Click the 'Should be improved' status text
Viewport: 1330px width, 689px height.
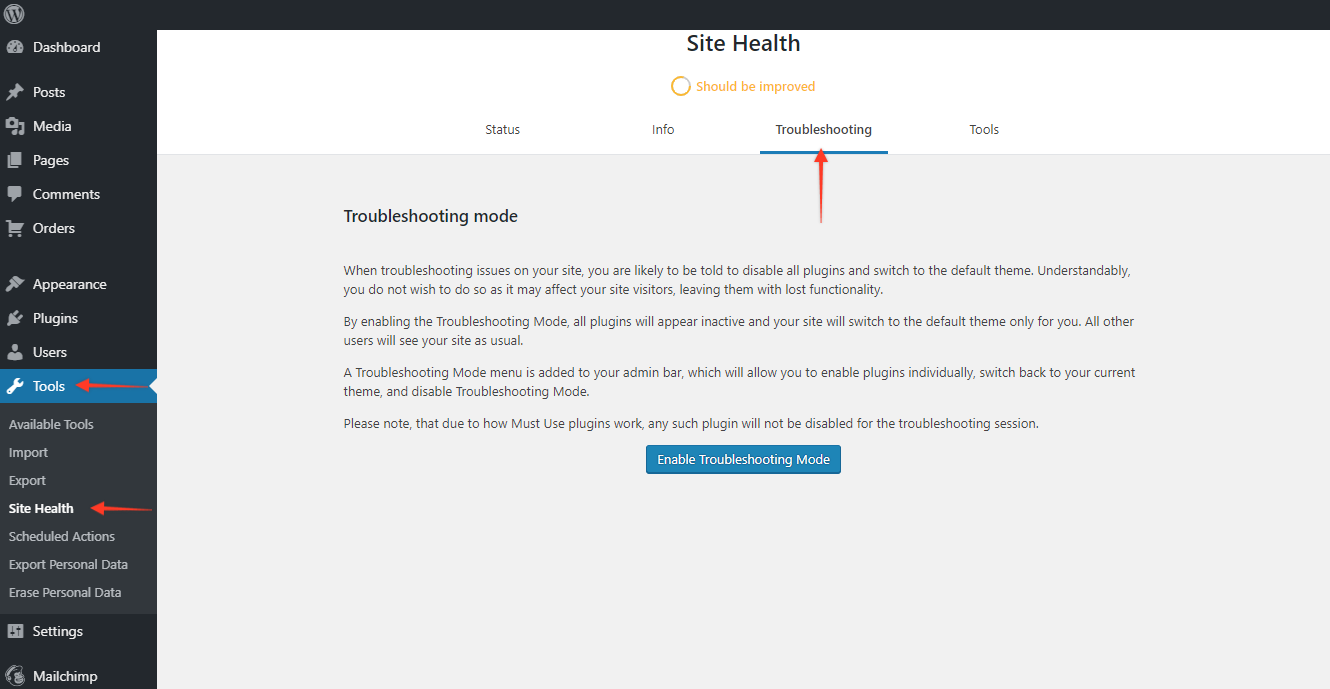(756, 87)
